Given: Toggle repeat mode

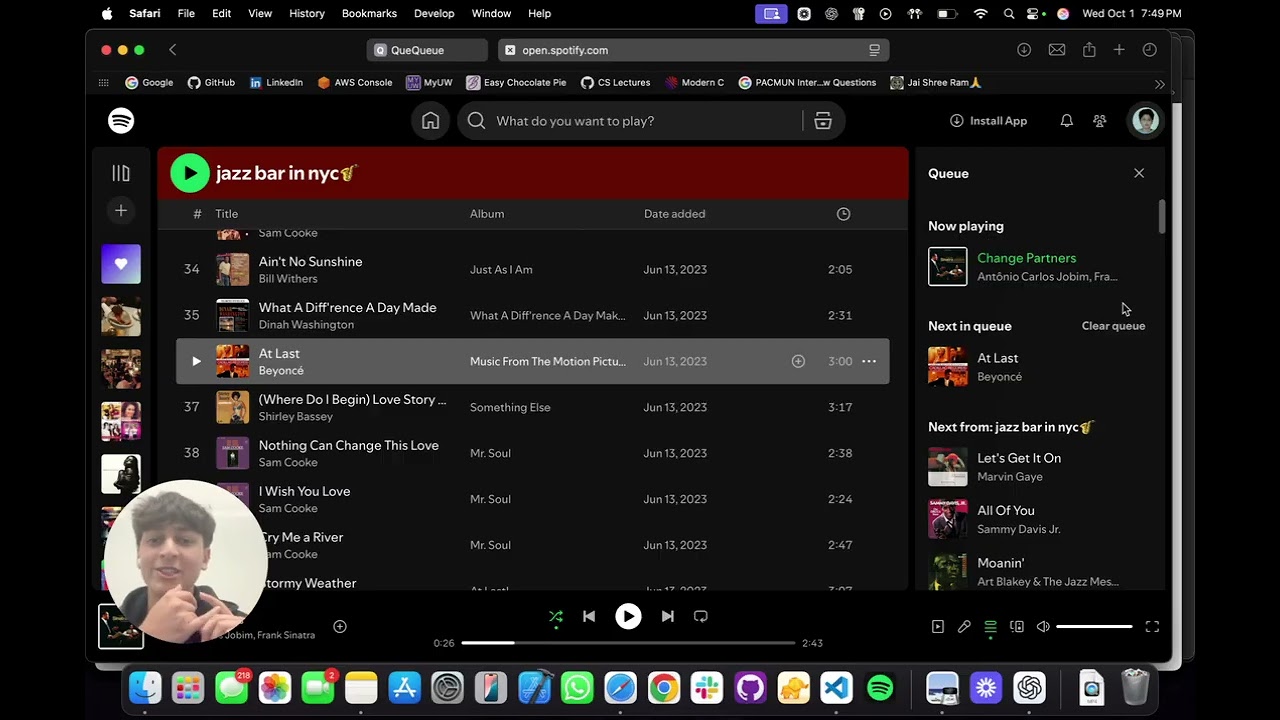Looking at the screenshot, I should coord(701,616).
